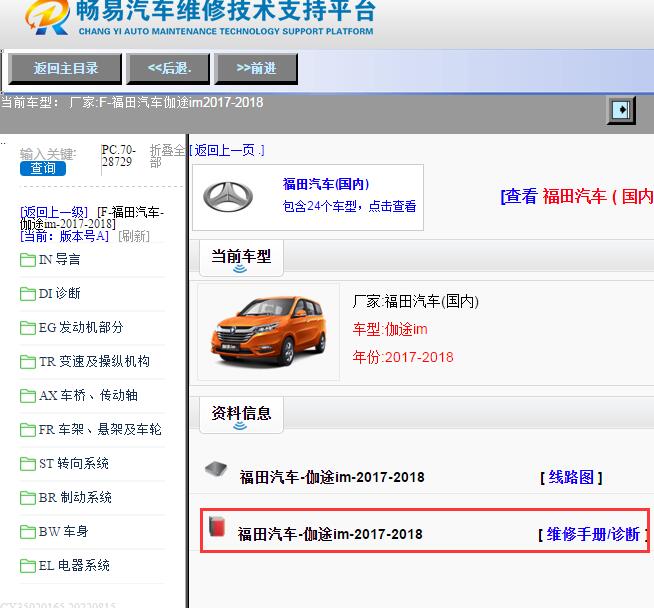This screenshot has height=608, width=654.
Task: Click the 车型:伽途im text
Action: pos(390,329)
